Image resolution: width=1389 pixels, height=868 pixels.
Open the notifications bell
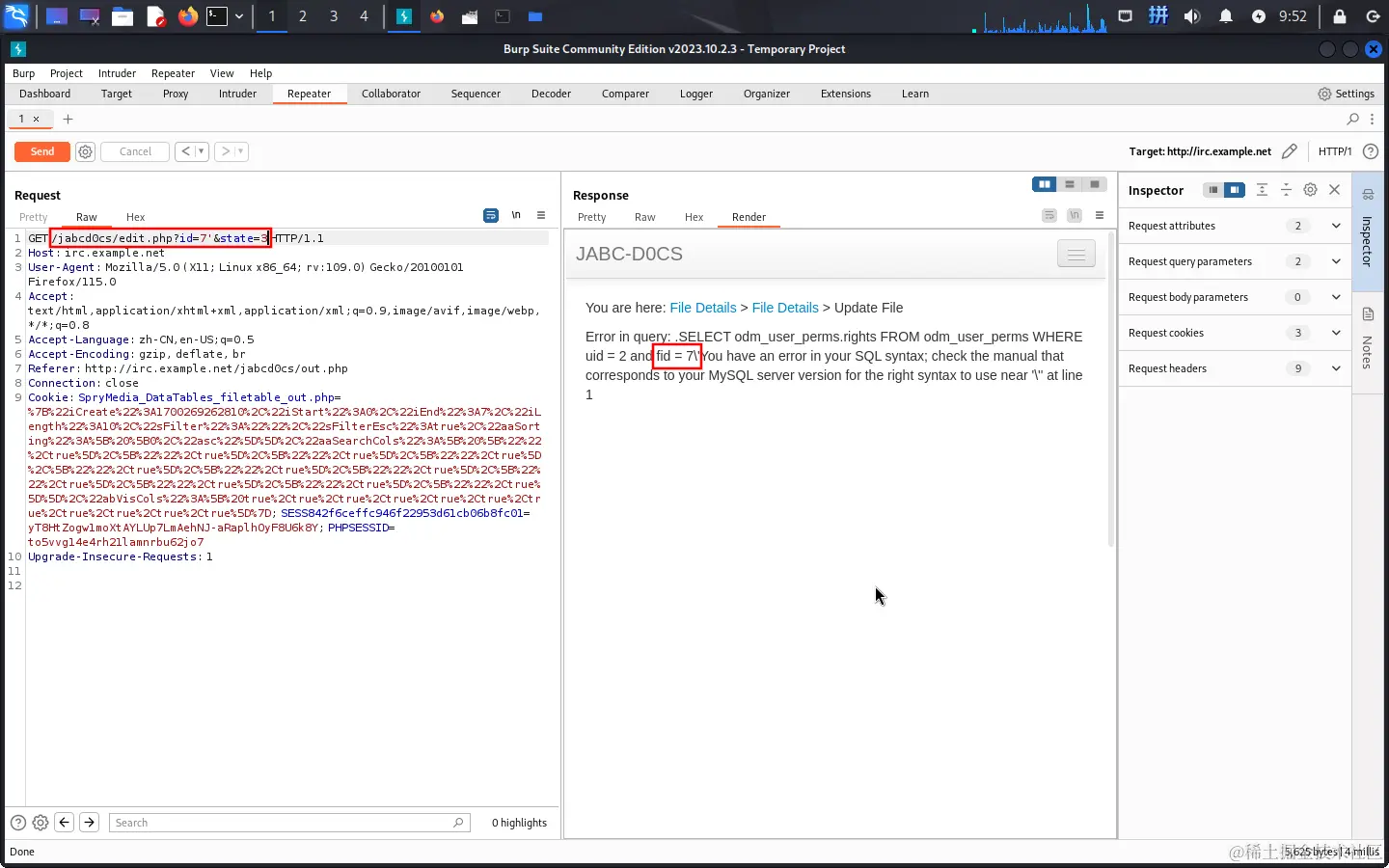point(1226,16)
